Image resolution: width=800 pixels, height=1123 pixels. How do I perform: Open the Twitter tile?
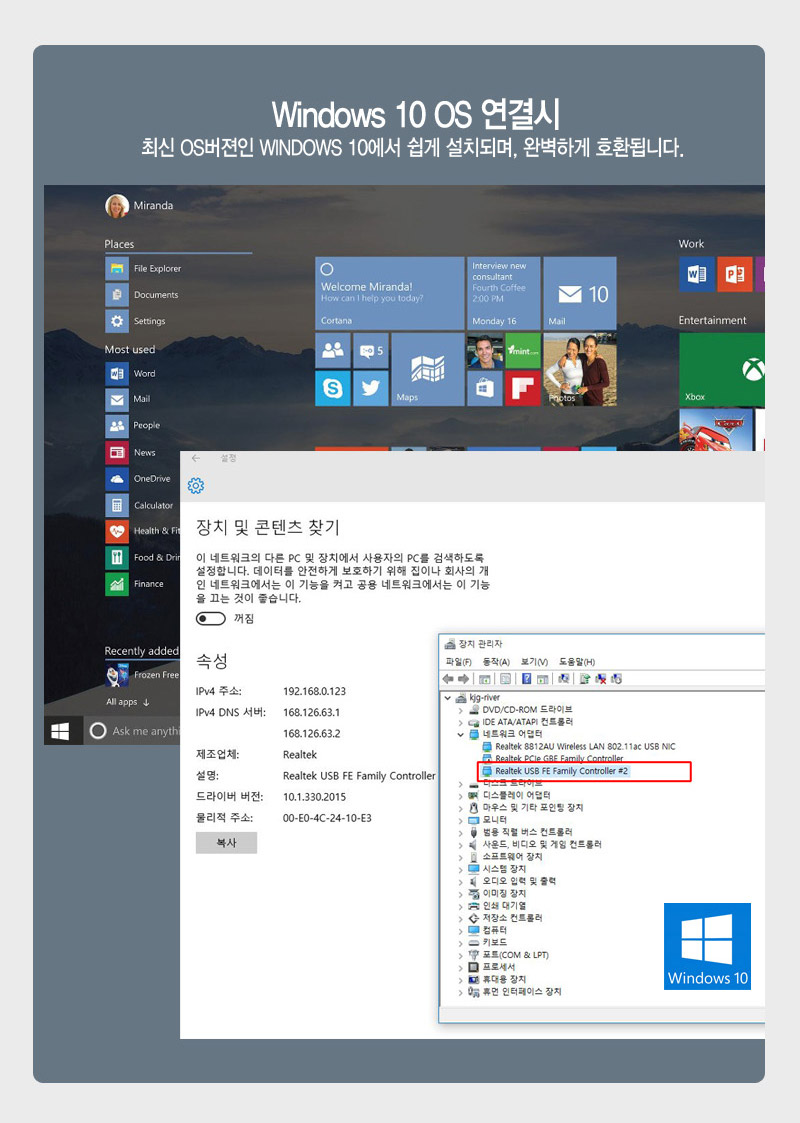[371, 388]
